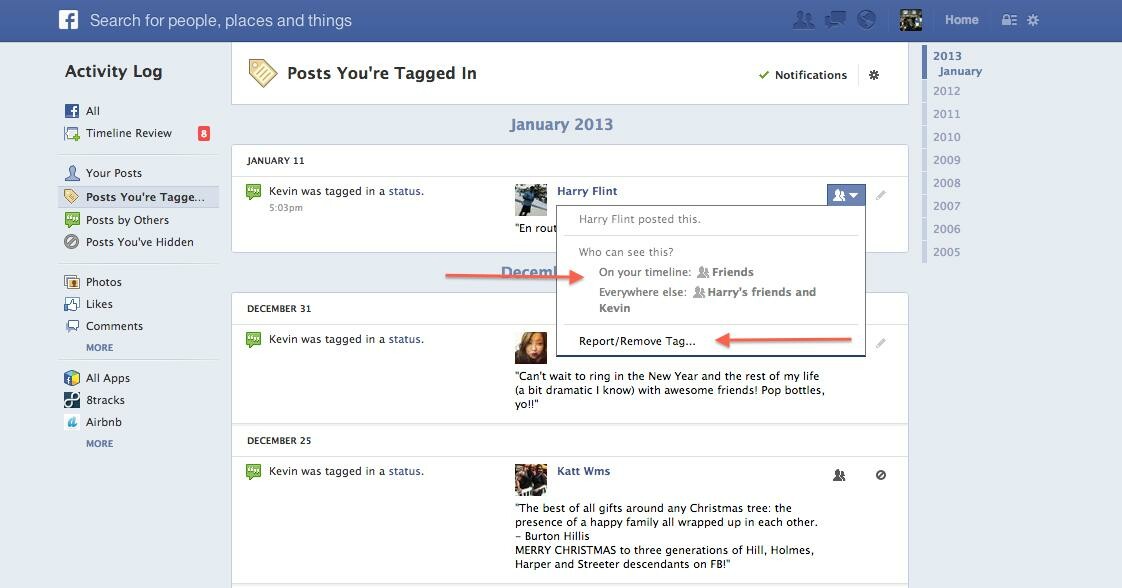Open privacy shortcuts lock icon
Viewport: 1122px width, 588px height.
pos(1009,20)
